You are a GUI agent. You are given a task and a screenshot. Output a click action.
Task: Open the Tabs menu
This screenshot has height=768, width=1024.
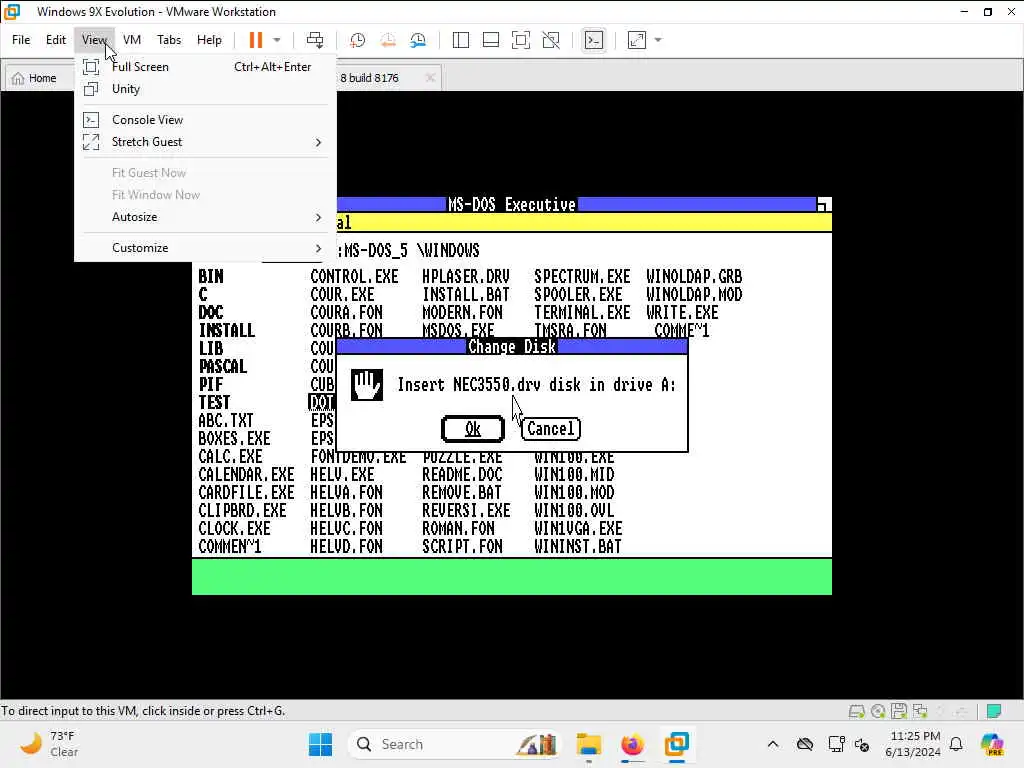coord(169,40)
